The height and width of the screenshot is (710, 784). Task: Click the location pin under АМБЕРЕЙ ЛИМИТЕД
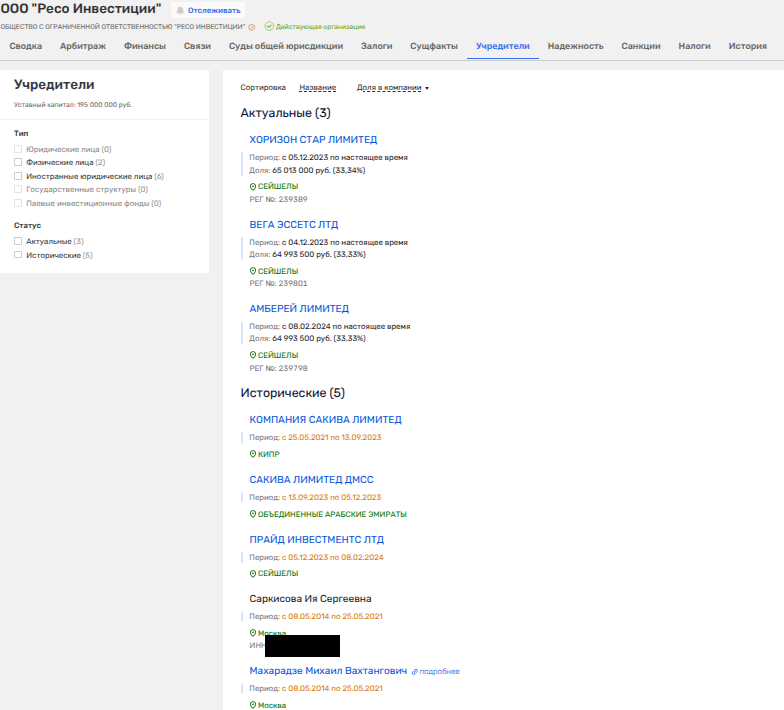[x=252, y=355]
